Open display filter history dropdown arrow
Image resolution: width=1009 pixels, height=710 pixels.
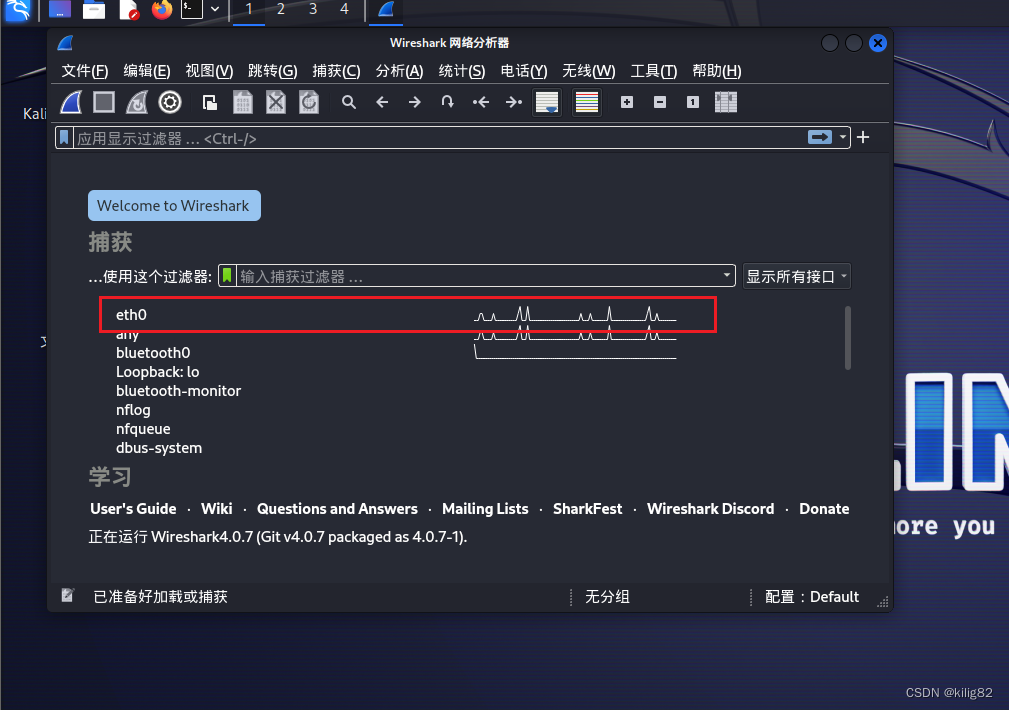842,137
